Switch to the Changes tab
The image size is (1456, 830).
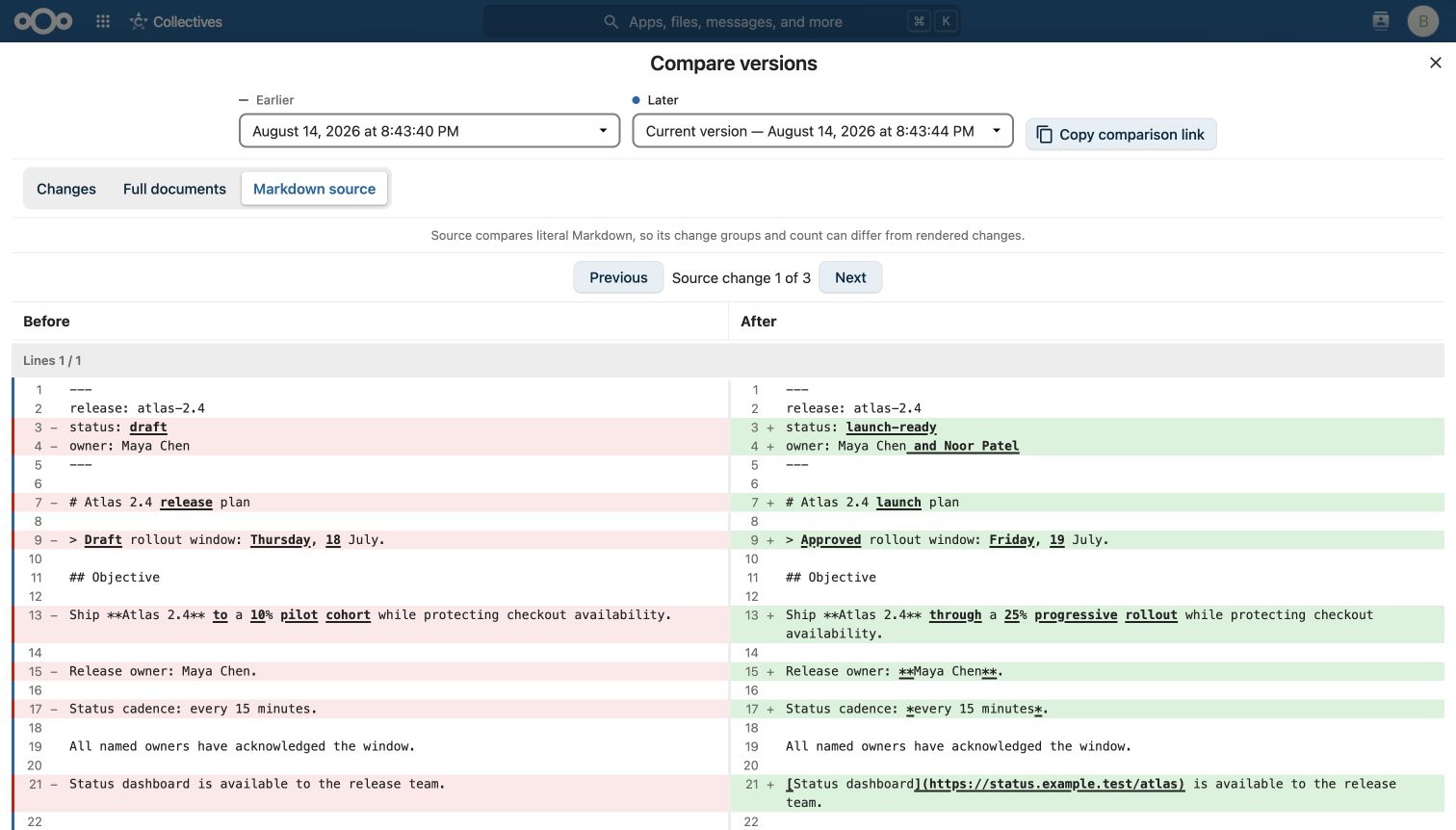[x=66, y=189]
